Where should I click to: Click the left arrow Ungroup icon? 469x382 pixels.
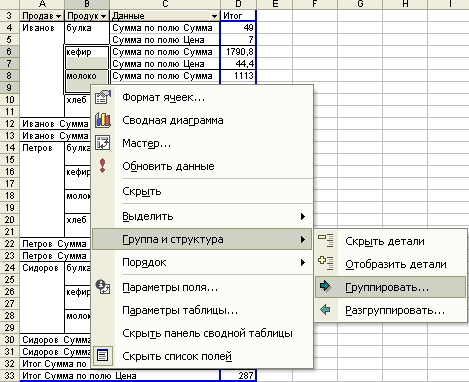click(325, 310)
